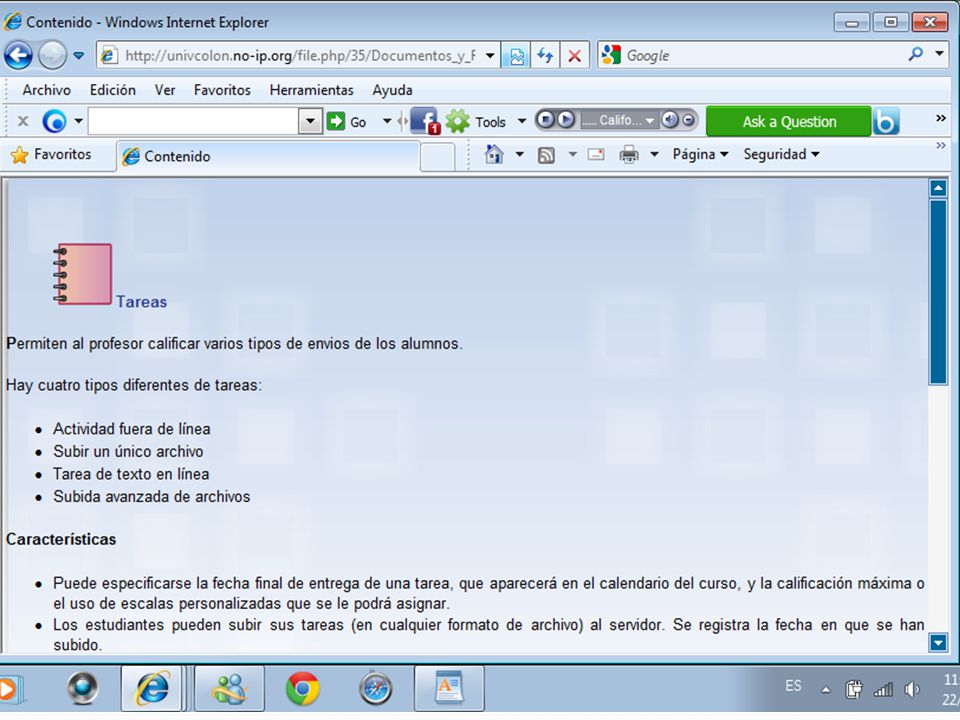Click the Read Mail envelope icon
Viewport: 960px width, 720px height.
[x=596, y=154]
